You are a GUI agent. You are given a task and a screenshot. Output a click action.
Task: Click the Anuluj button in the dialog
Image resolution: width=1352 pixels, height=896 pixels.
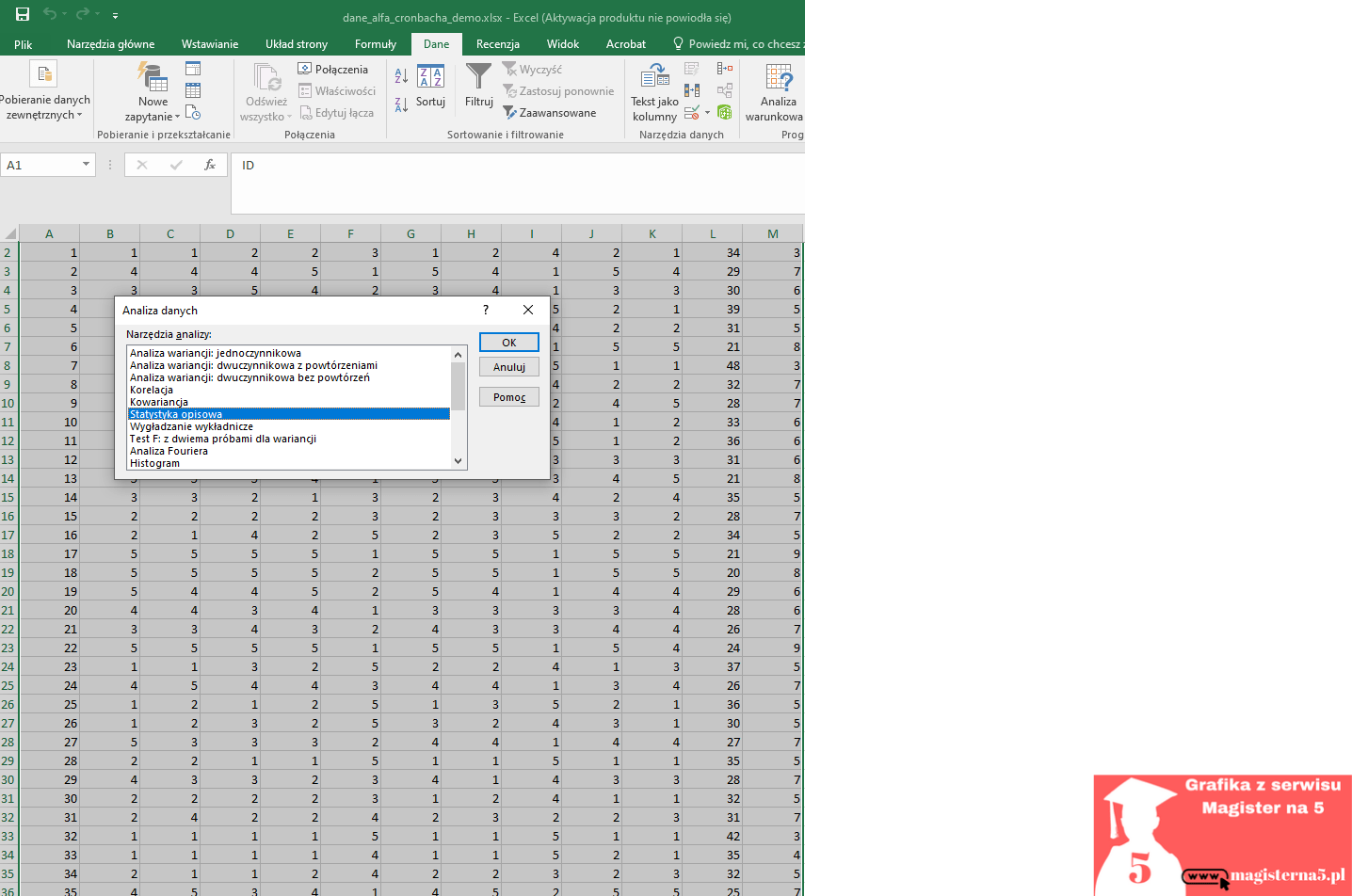[x=508, y=367]
